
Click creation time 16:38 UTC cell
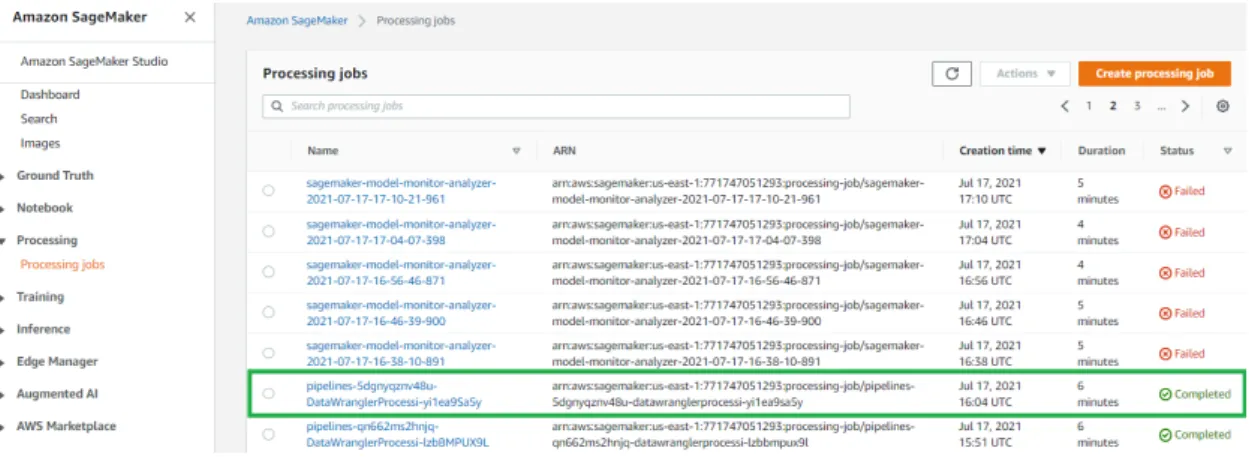pos(990,353)
